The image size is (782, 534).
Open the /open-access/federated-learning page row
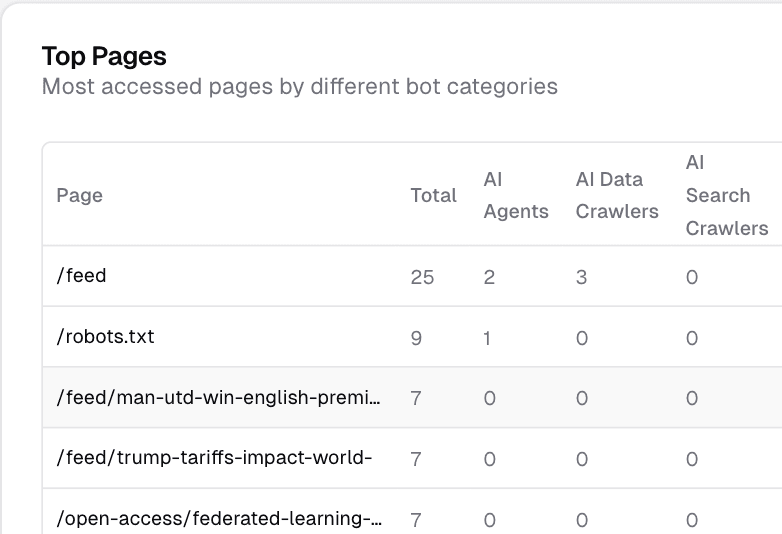[219, 518]
